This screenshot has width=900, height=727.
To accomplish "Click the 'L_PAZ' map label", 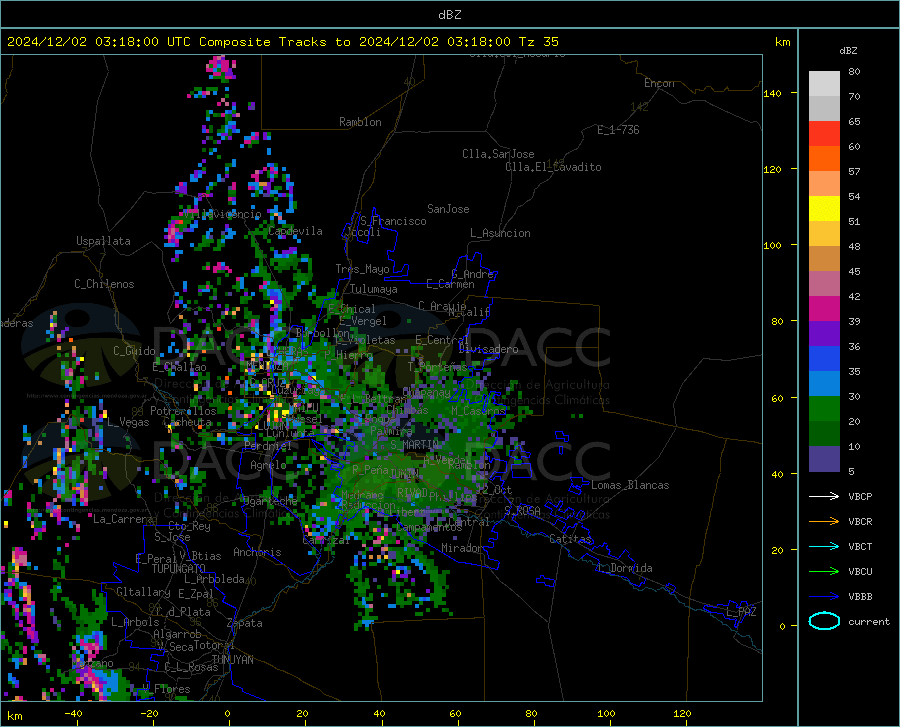I will coord(741,612).
